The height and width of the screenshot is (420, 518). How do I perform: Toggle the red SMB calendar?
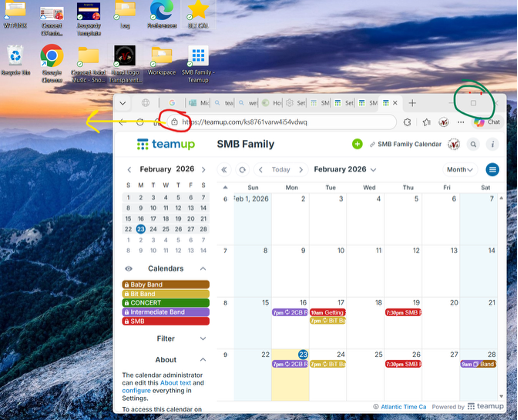click(x=166, y=321)
